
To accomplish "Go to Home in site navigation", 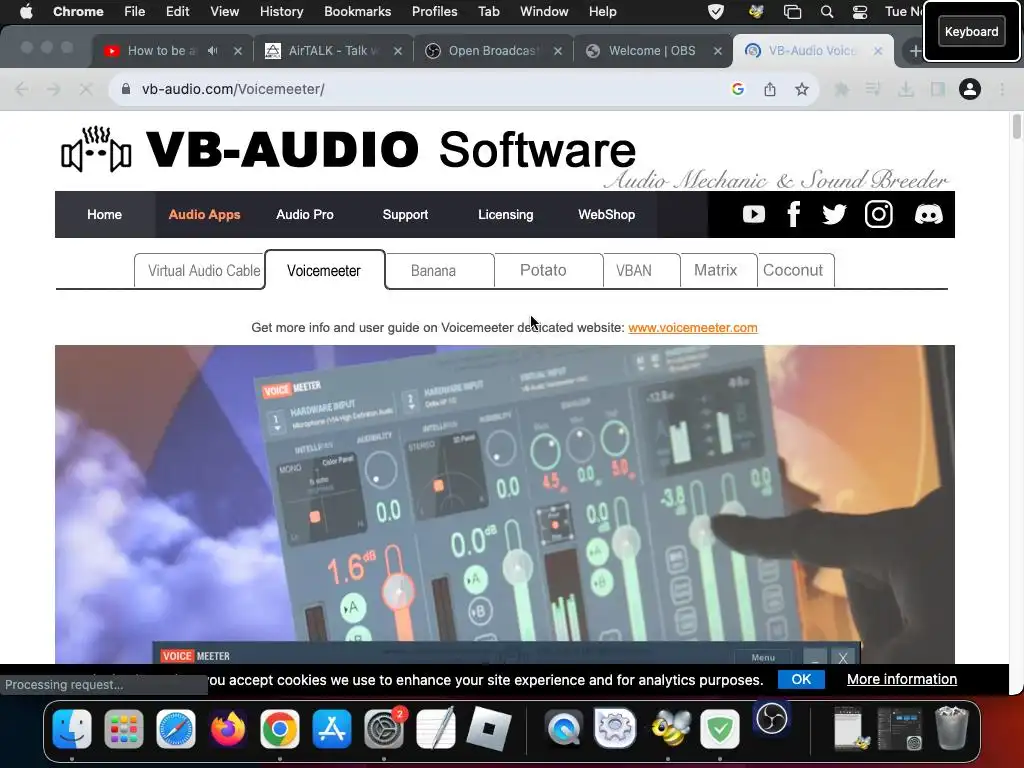I will pos(104,214).
